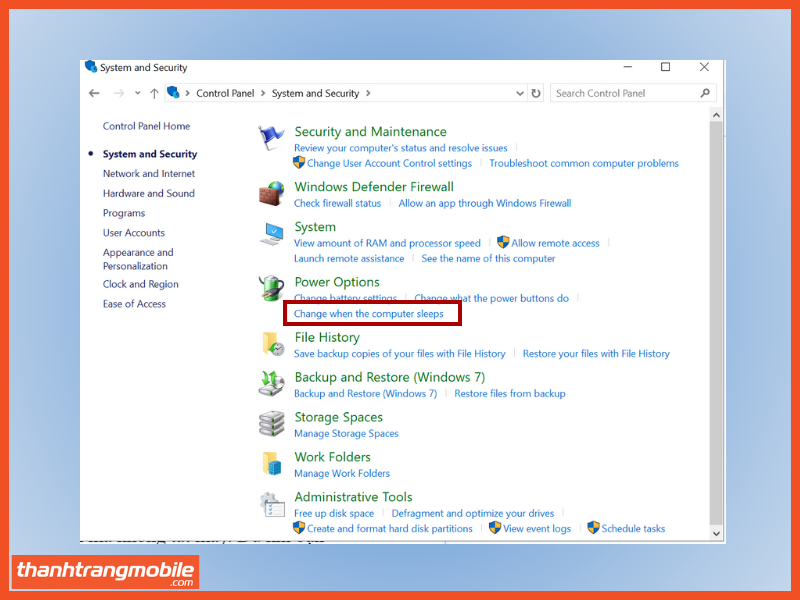
Task: Open Storage Spaces stacked drives icon
Action: [271, 423]
